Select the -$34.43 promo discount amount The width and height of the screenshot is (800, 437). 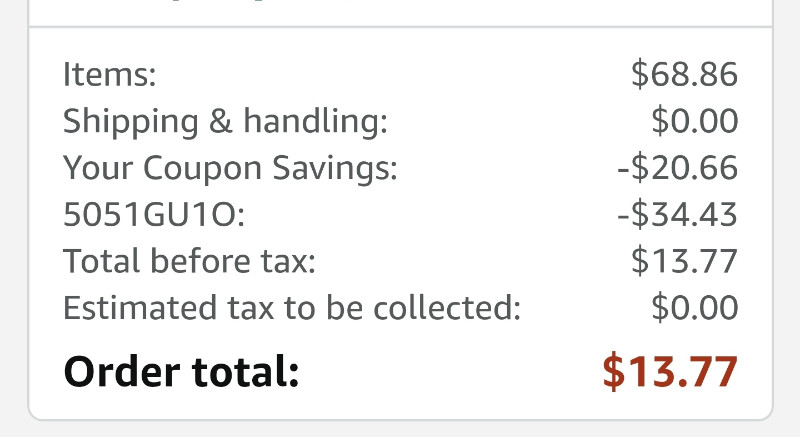coord(678,214)
